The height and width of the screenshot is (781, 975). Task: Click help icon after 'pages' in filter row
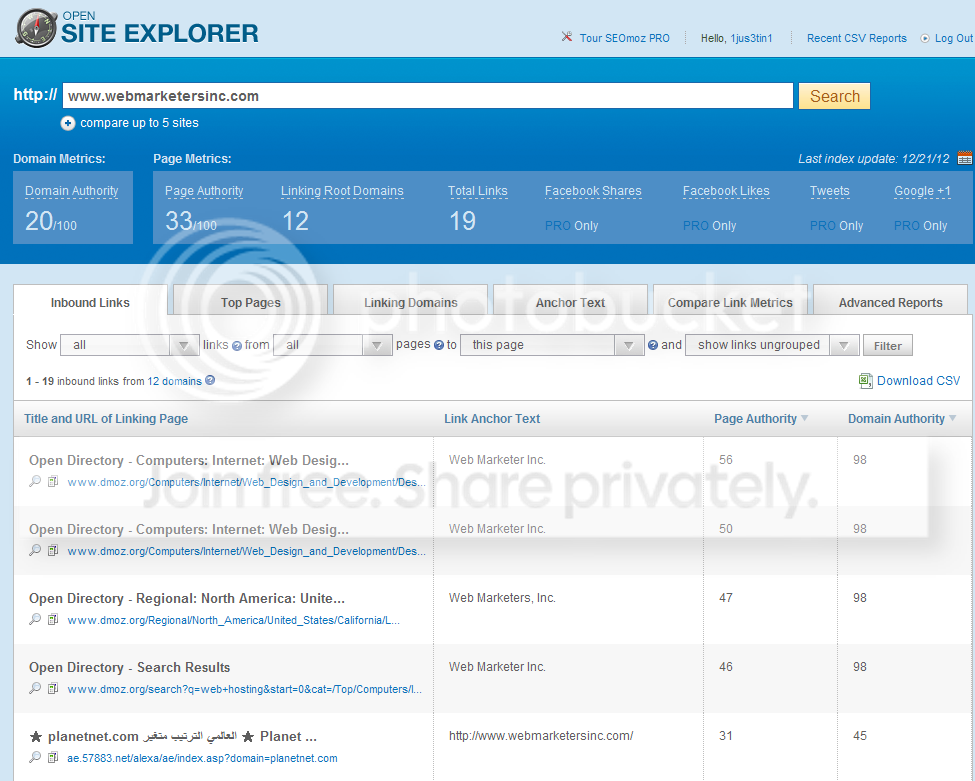(438, 345)
